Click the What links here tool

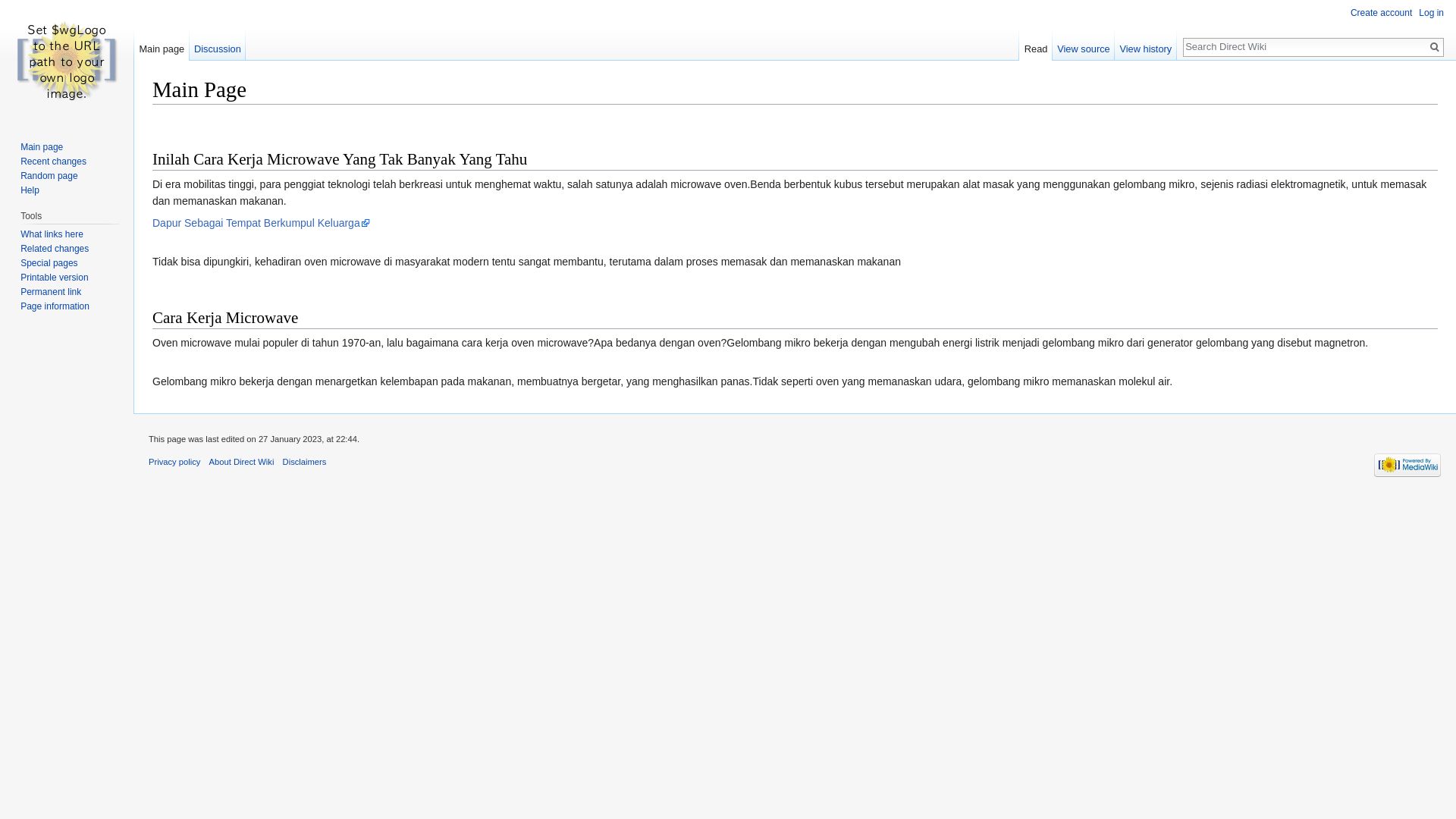coord(51,234)
